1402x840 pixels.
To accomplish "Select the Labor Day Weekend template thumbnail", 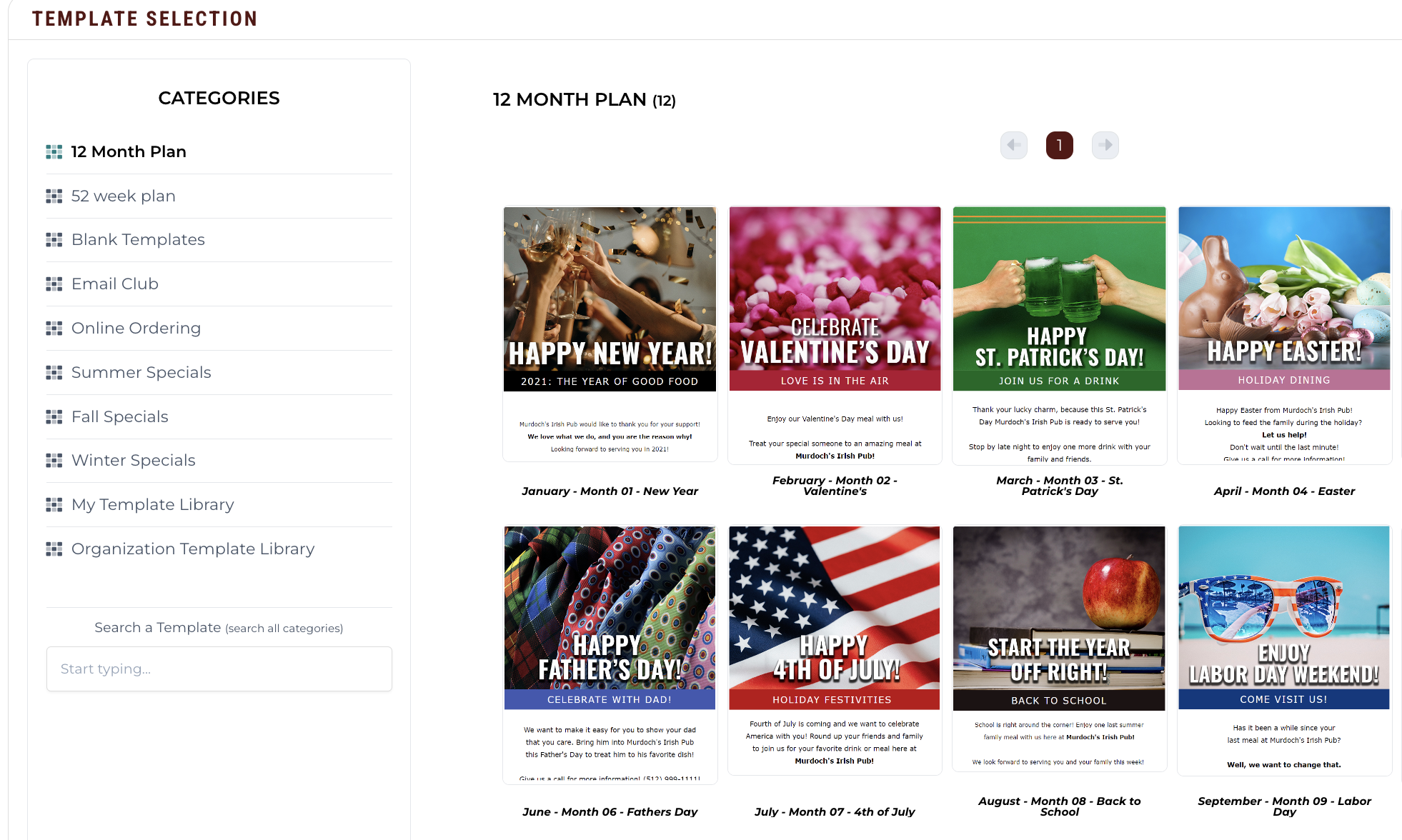I will click(1284, 651).
